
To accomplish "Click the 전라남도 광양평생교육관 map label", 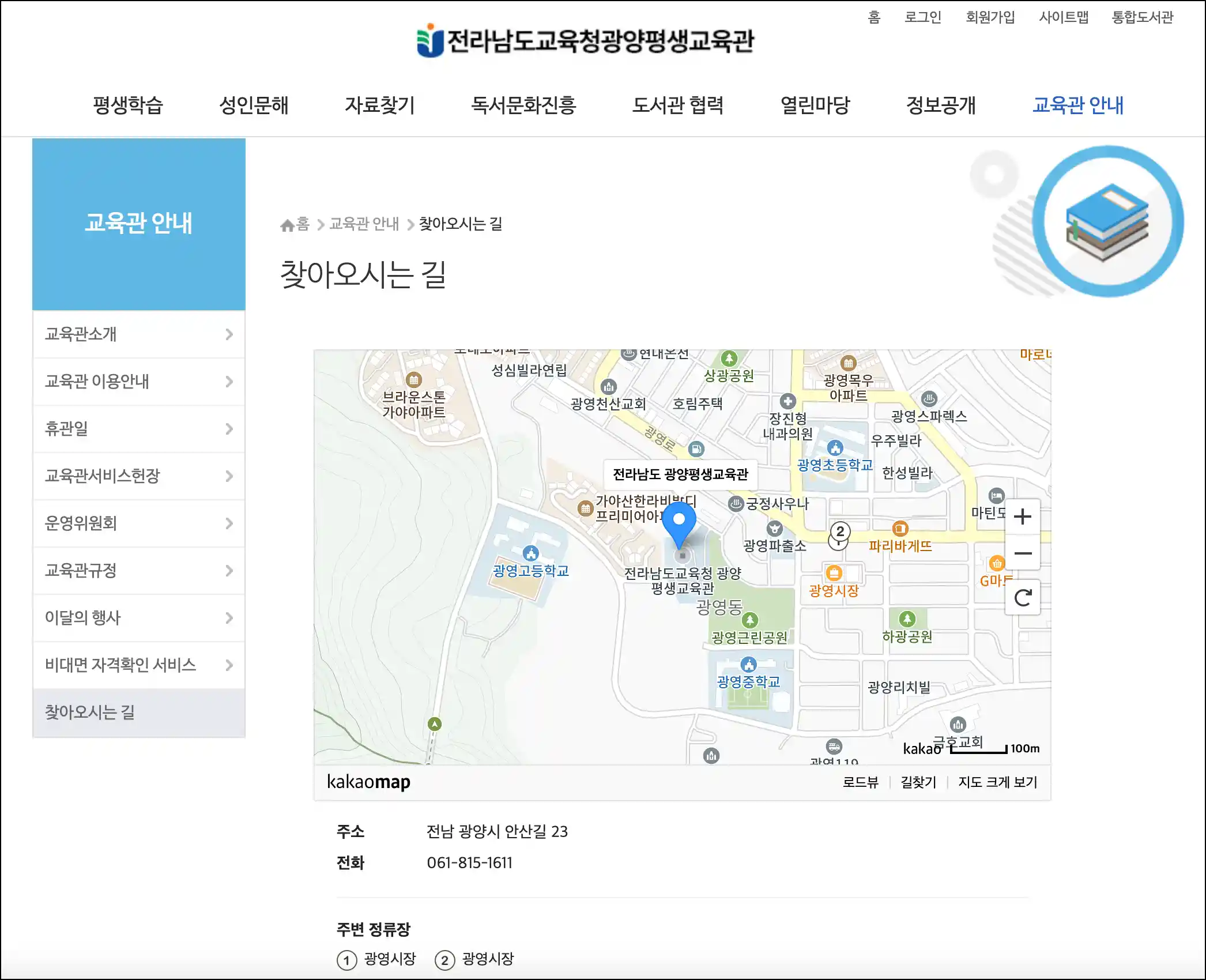I will coord(680,474).
